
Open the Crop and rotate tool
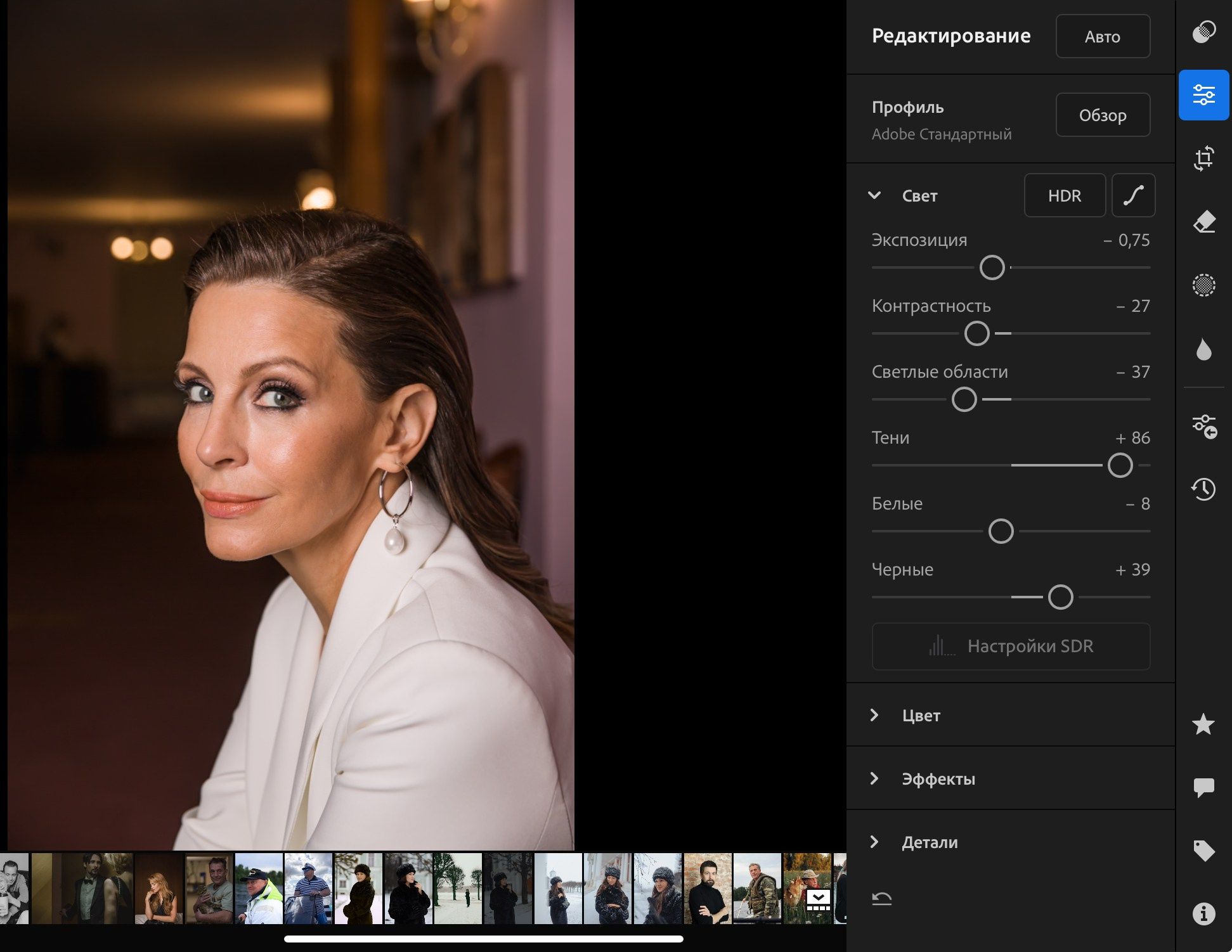(1203, 158)
